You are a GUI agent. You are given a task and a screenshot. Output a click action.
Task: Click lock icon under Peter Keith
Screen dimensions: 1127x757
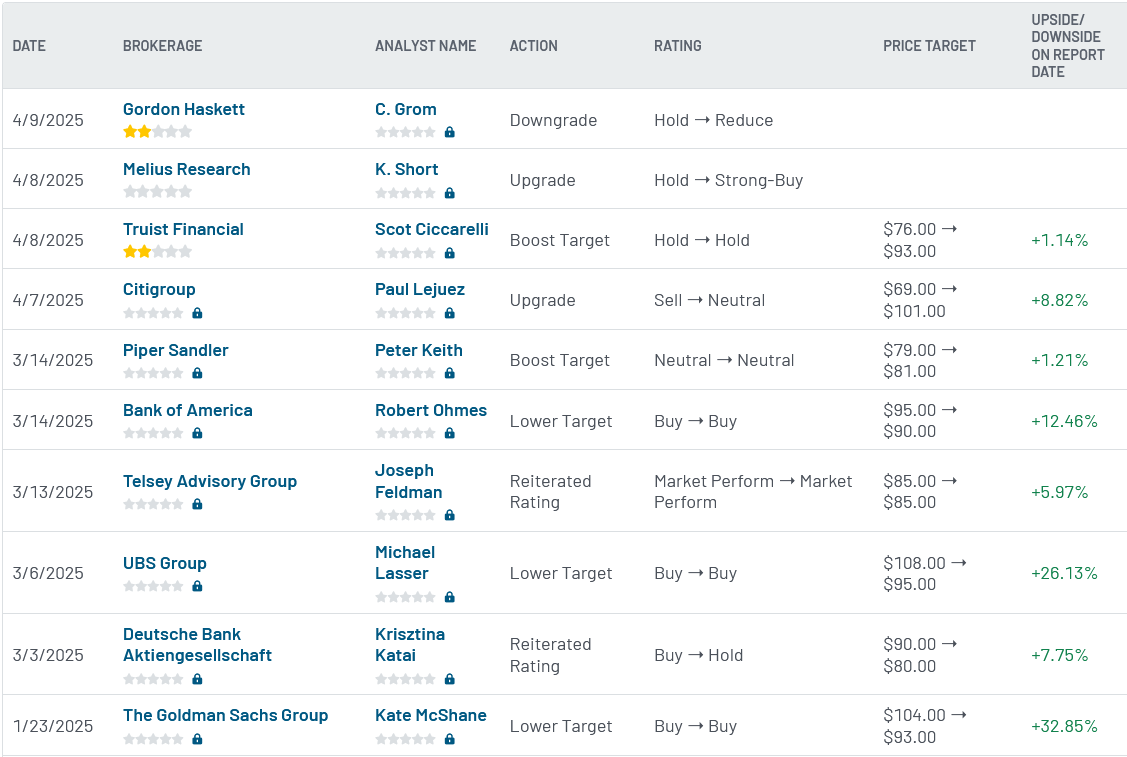(x=449, y=373)
